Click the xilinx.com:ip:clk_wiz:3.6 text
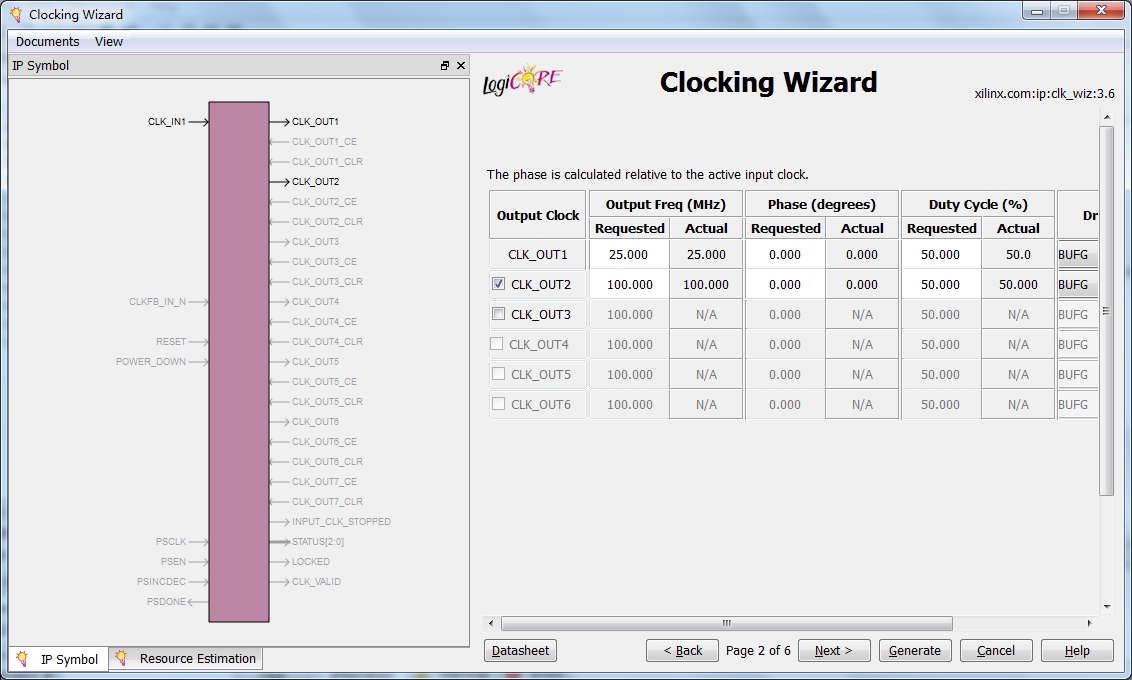Image resolution: width=1132 pixels, height=680 pixels. click(1044, 93)
